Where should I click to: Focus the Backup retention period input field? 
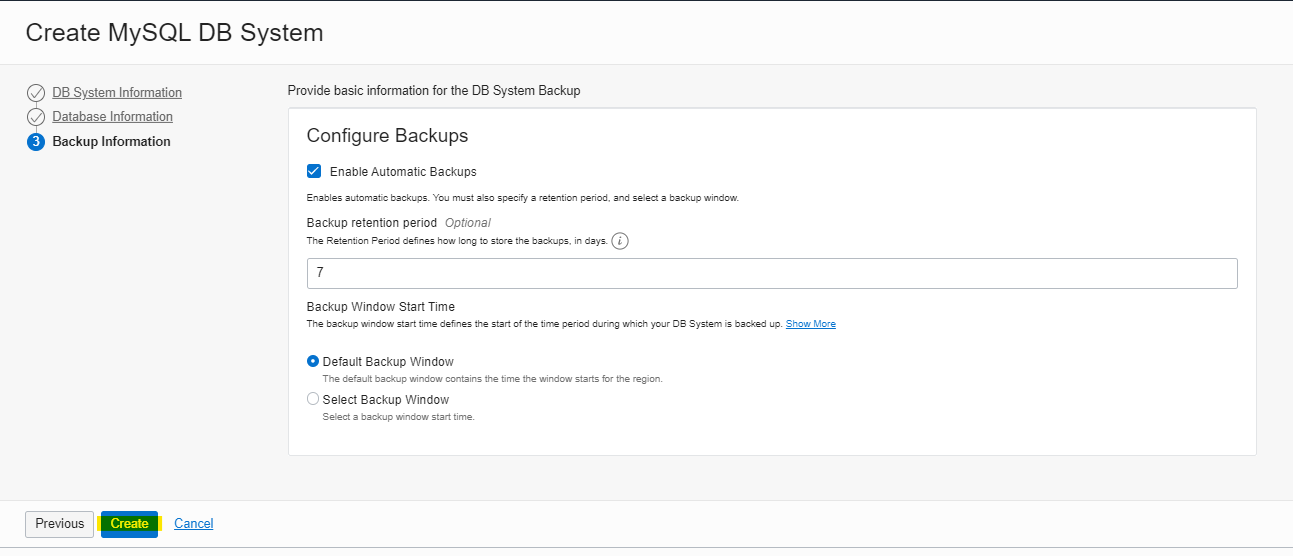click(771, 273)
